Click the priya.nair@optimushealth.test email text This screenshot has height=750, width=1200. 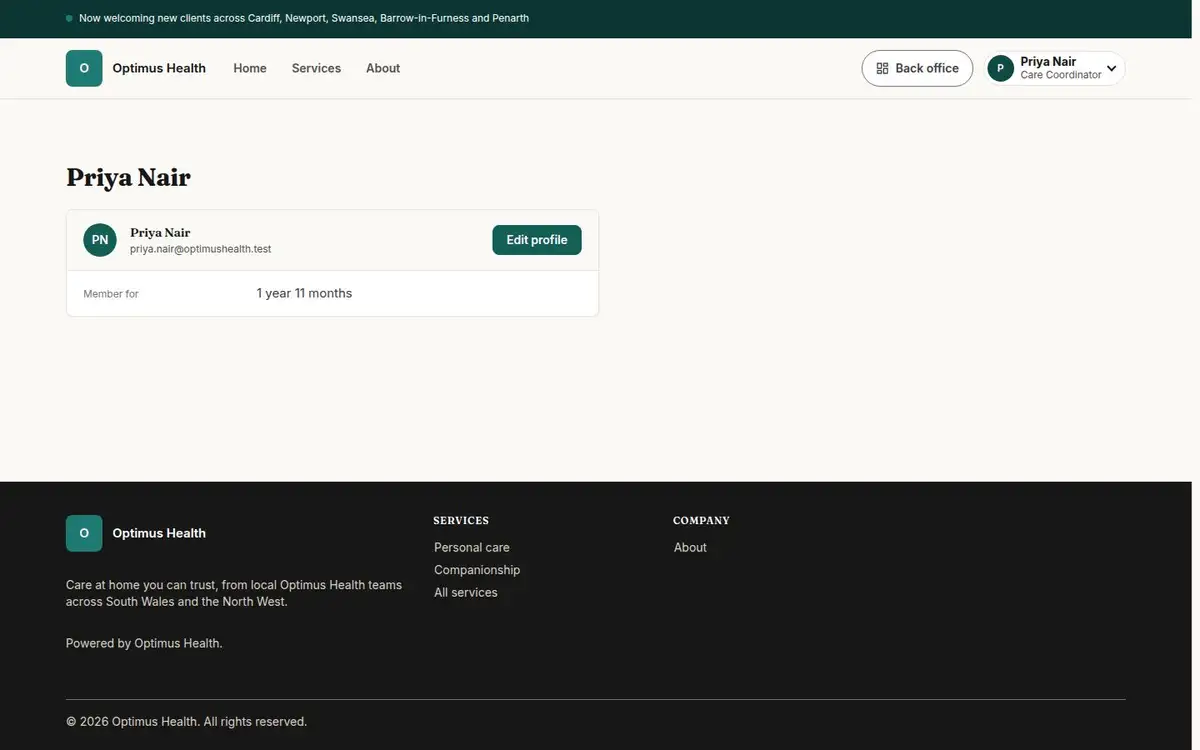(201, 249)
